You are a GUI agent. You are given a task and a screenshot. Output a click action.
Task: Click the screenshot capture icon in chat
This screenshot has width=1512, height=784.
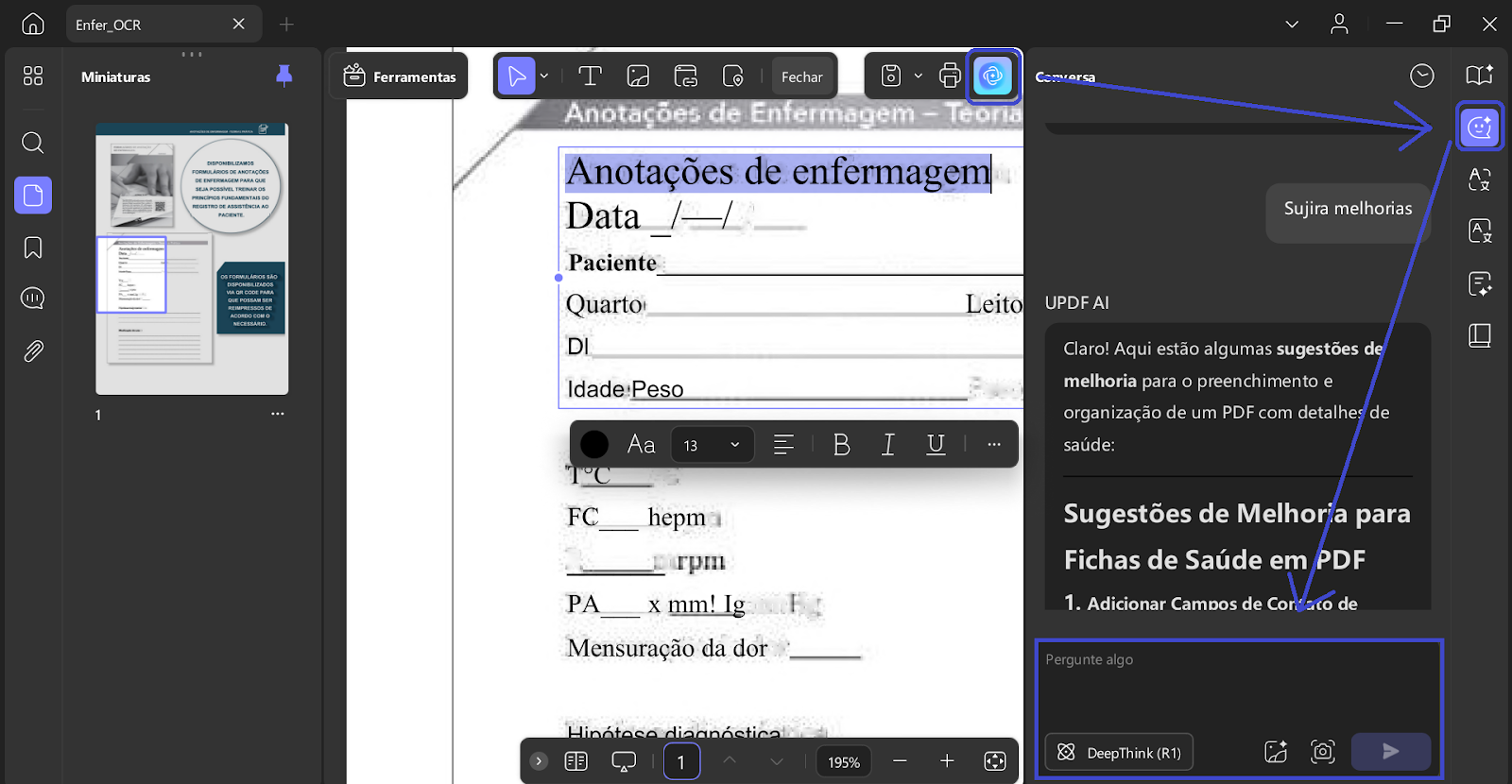(1323, 752)
